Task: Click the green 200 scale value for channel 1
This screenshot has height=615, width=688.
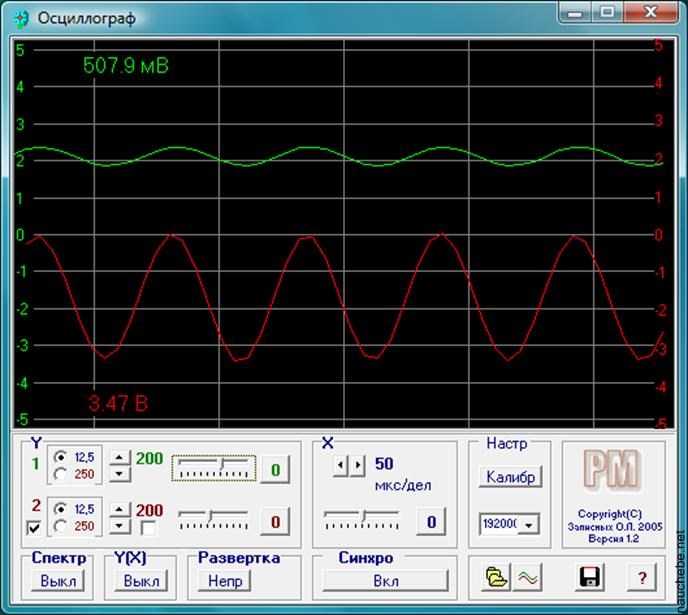Action: pos(149,458)
